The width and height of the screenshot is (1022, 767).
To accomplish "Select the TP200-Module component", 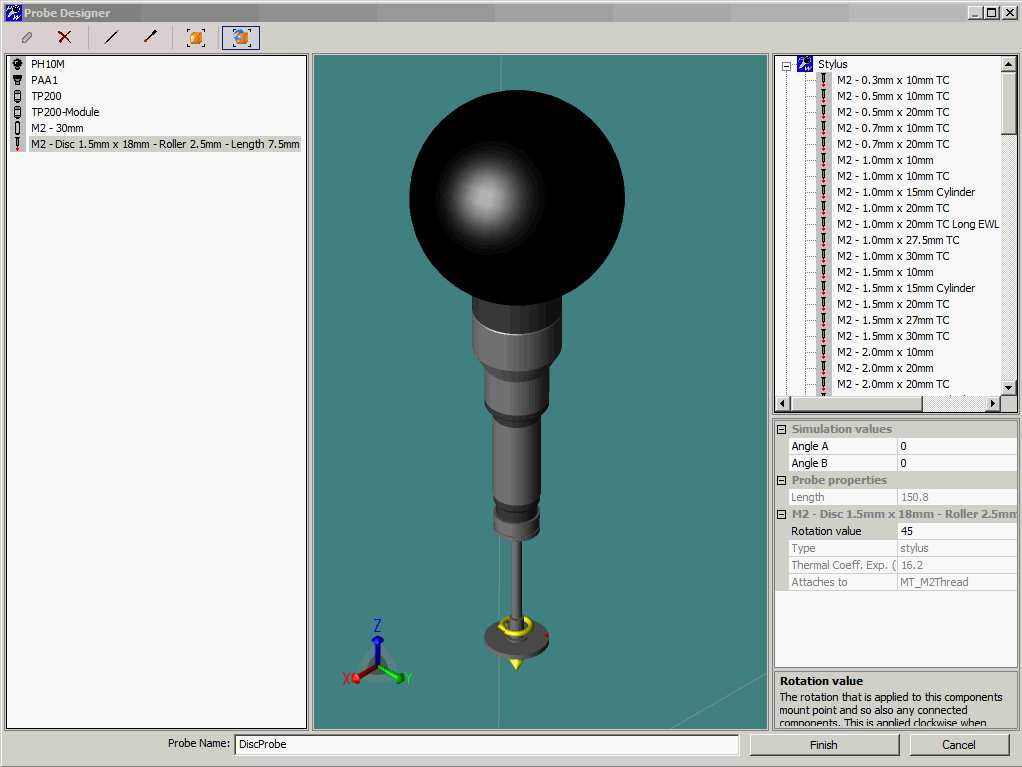I will [x=65, y=112].
